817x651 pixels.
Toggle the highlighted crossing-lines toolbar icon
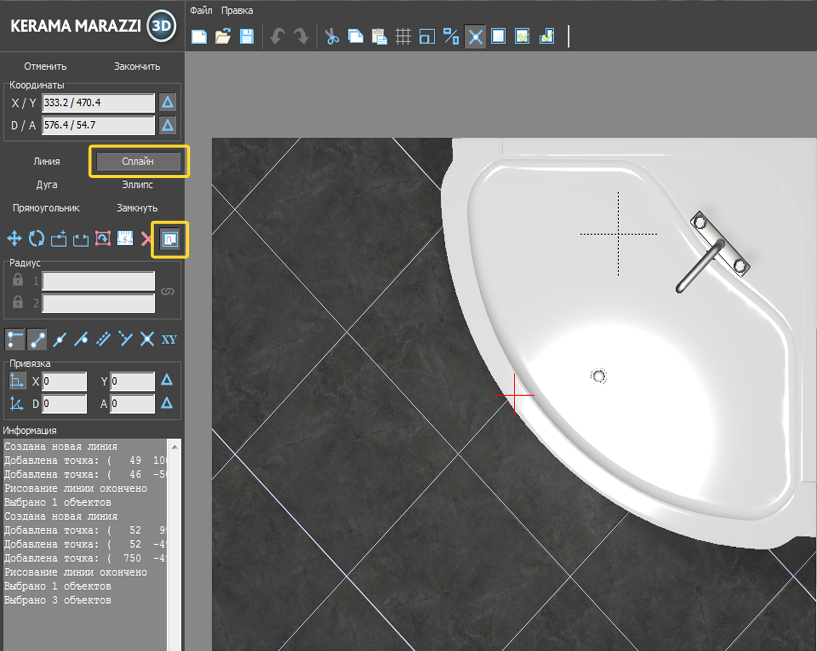(475, 36)
